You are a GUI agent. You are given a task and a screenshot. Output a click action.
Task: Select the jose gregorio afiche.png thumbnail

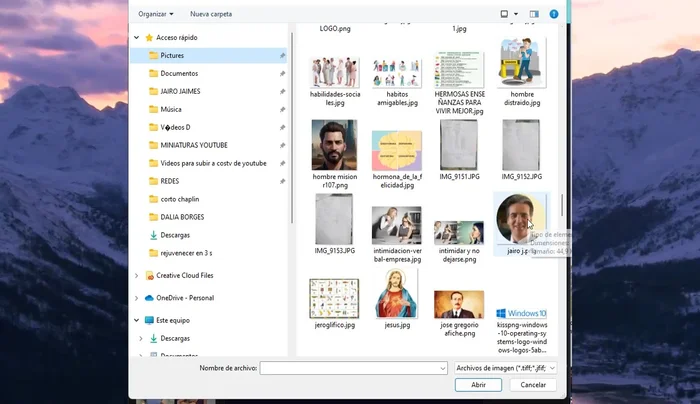click(x=459, y=304)
